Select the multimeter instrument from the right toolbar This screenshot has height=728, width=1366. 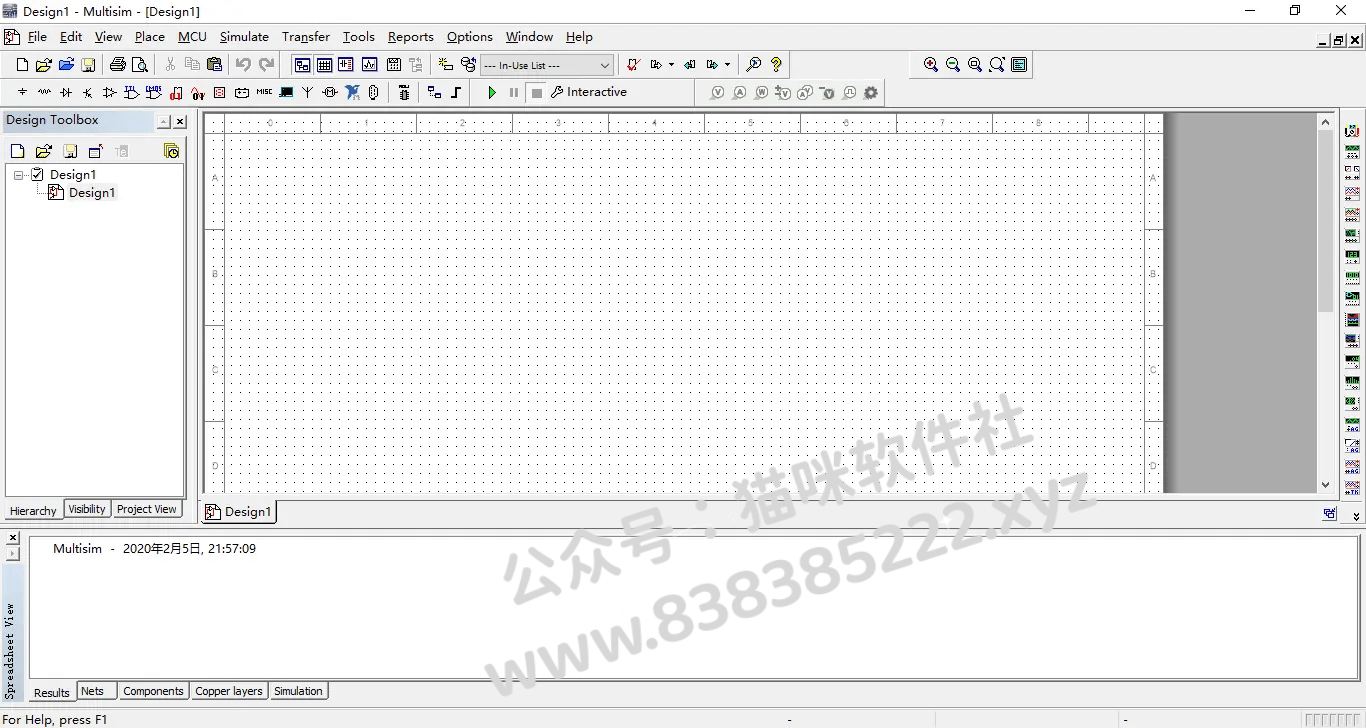1352,130
